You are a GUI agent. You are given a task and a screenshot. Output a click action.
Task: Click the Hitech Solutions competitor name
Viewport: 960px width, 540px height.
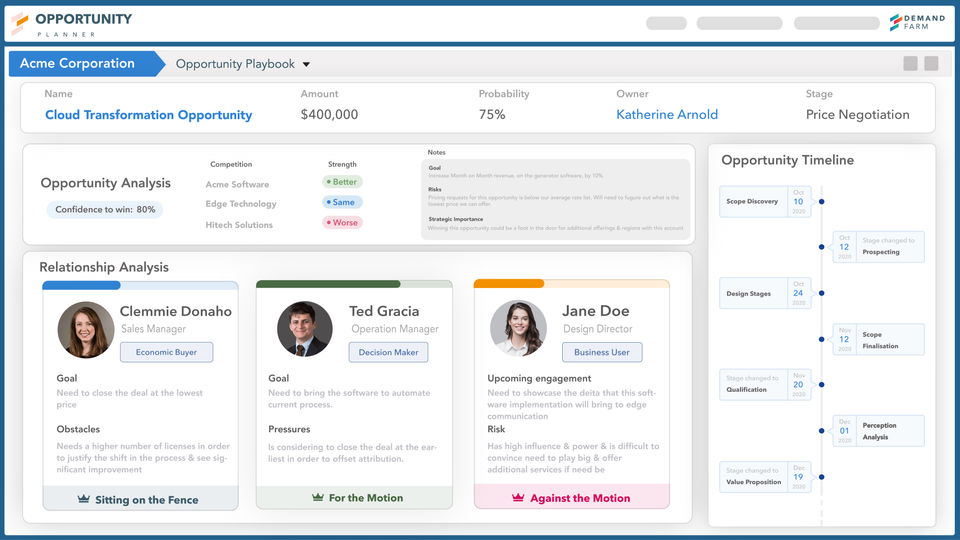[x=239, y=225]
